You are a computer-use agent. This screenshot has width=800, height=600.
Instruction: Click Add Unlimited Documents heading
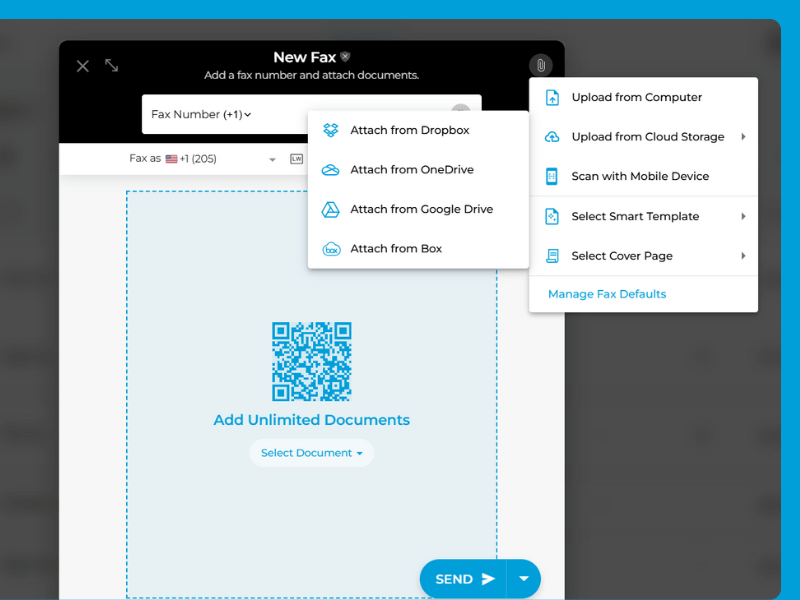click(312, 420)
